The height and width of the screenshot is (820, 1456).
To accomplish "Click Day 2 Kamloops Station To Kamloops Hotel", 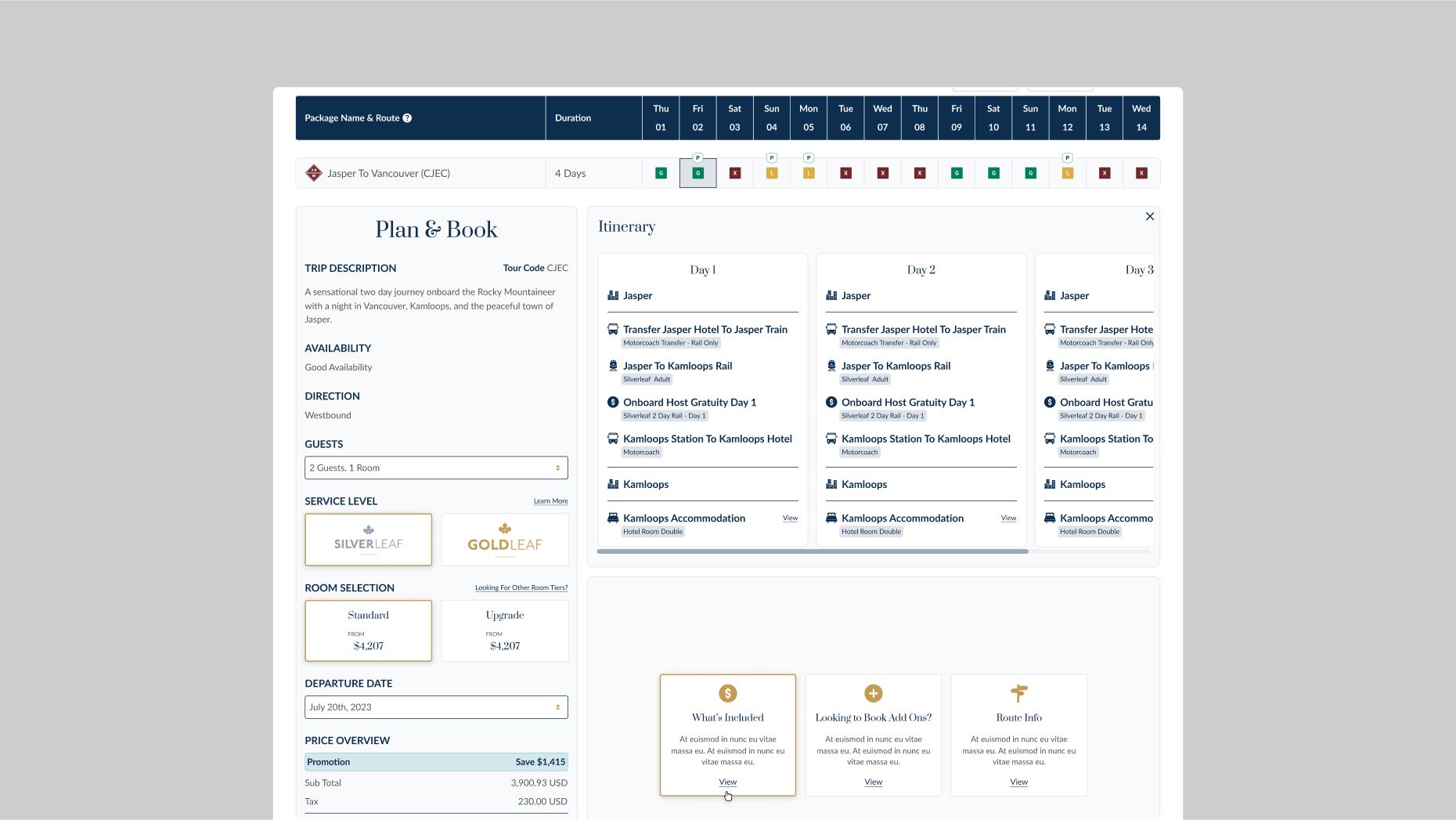I will point(926,439).
